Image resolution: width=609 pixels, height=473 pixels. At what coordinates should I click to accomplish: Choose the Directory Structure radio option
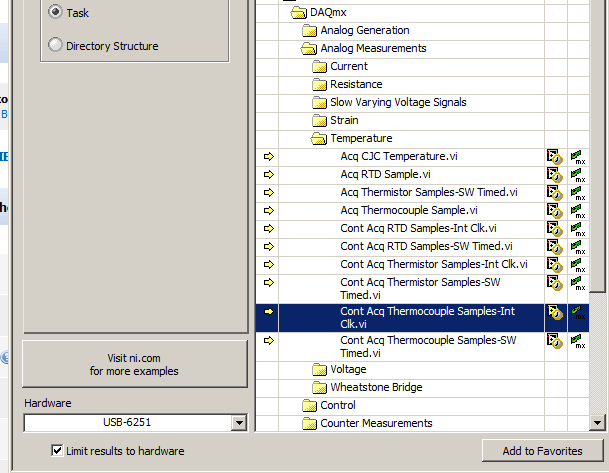tap(55, 45)
